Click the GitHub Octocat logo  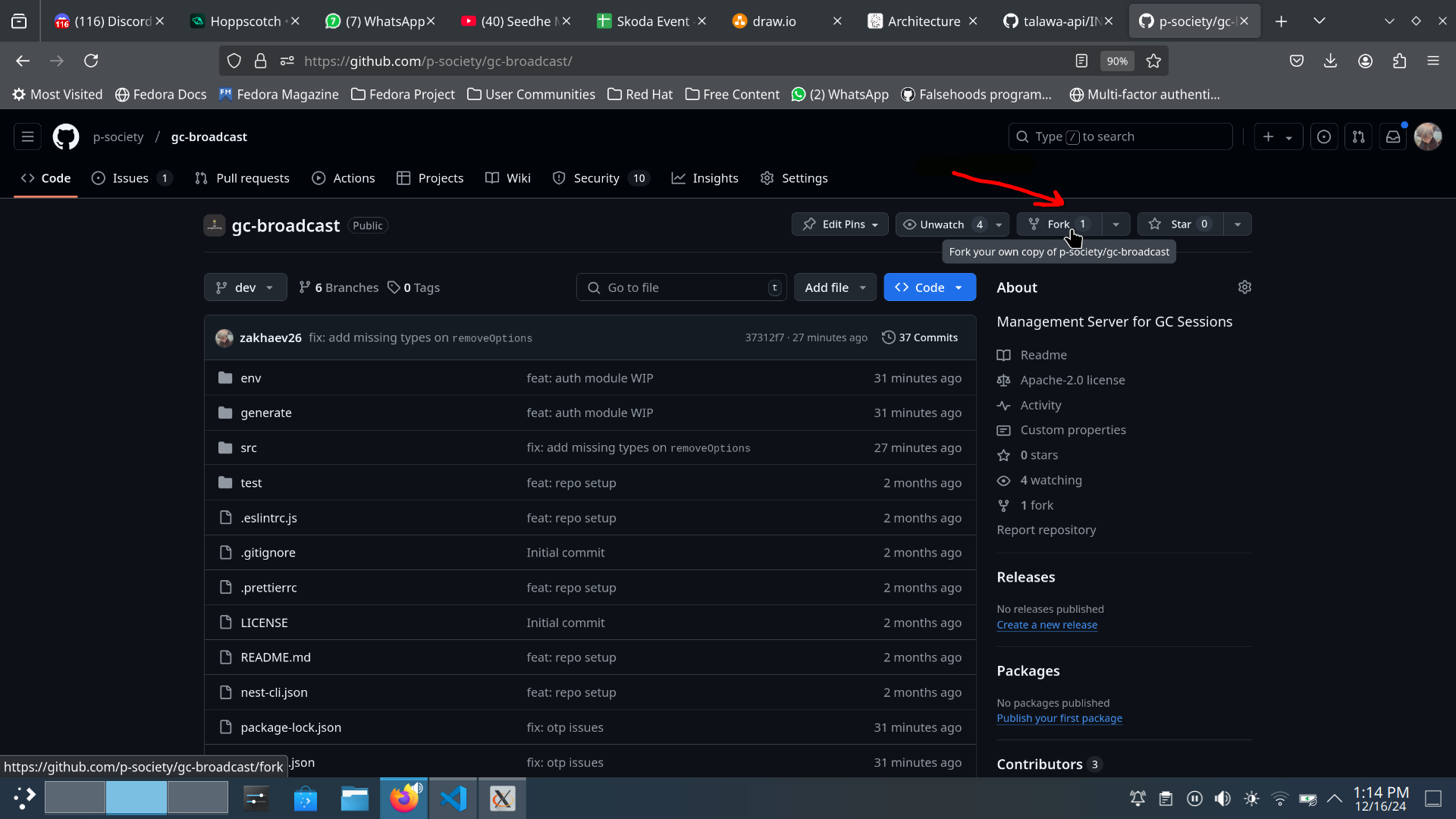(66, 136)
